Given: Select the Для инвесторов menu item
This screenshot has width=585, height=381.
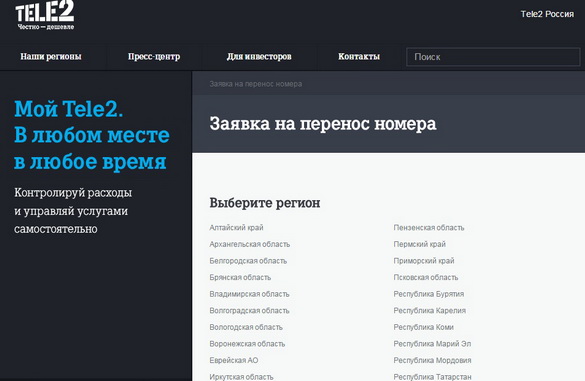Looking at the screenshot, I should tap(259, 56).
